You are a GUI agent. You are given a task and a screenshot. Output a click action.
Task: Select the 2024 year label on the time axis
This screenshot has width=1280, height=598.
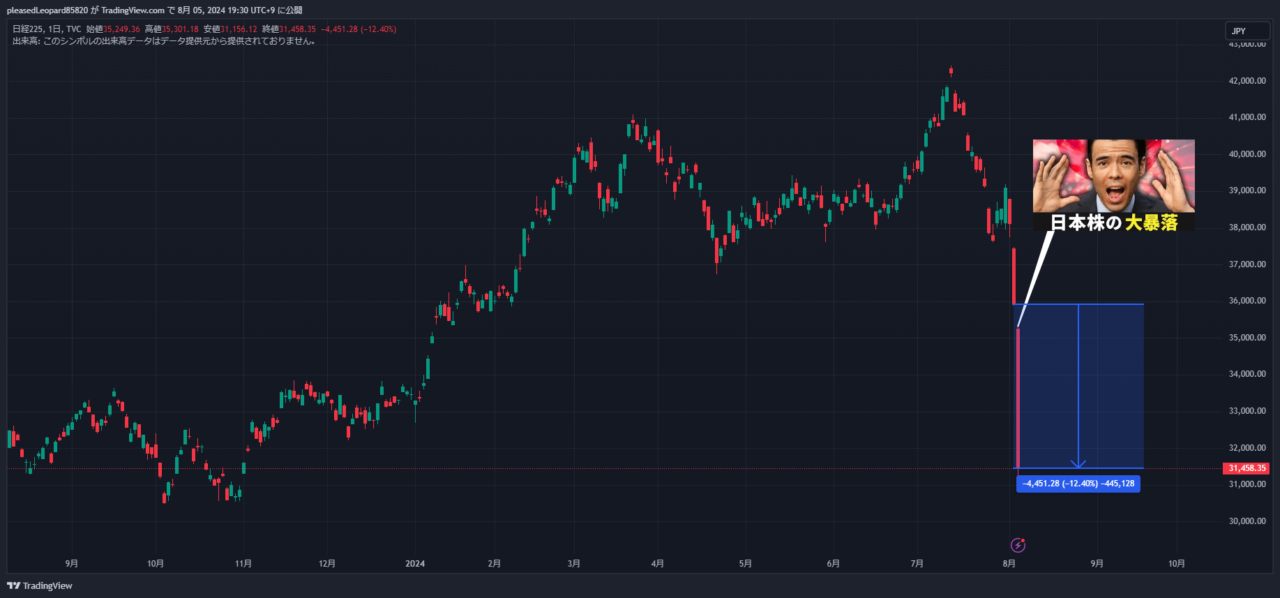(413, 563)
